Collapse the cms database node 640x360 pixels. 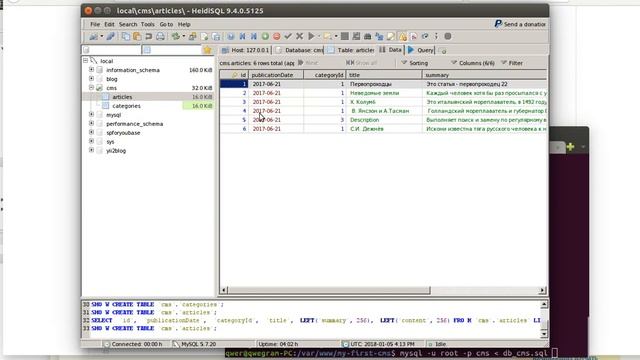coord(91,88)
